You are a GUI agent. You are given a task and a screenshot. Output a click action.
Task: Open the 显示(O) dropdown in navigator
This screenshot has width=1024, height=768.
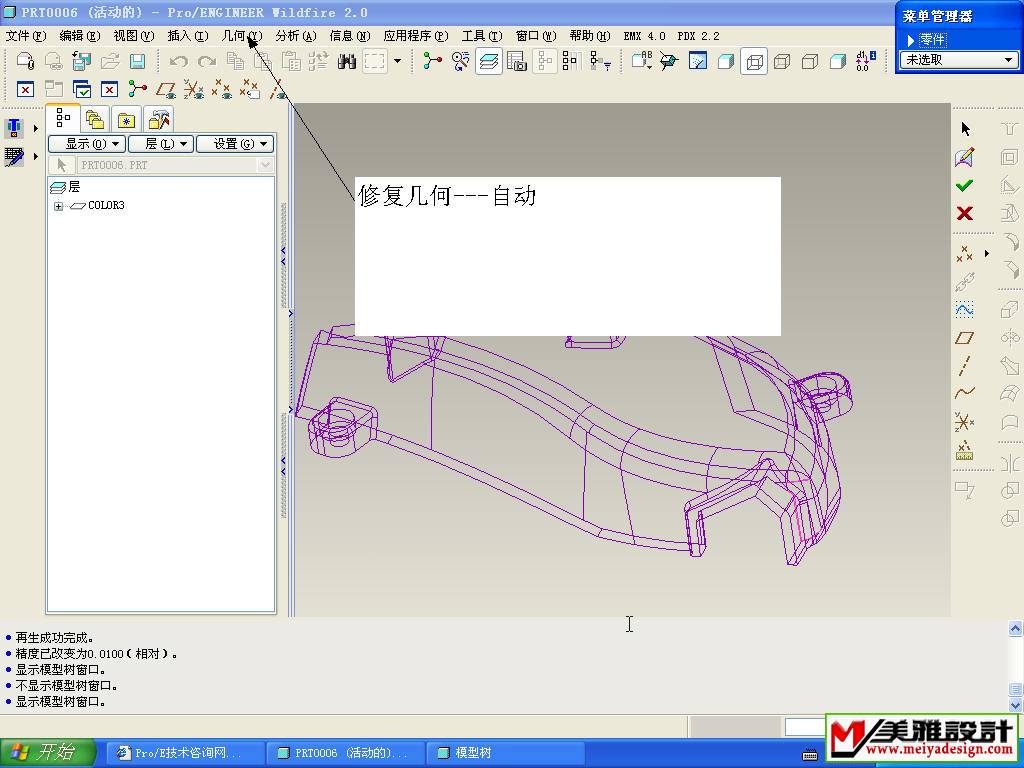pos(87,144)
